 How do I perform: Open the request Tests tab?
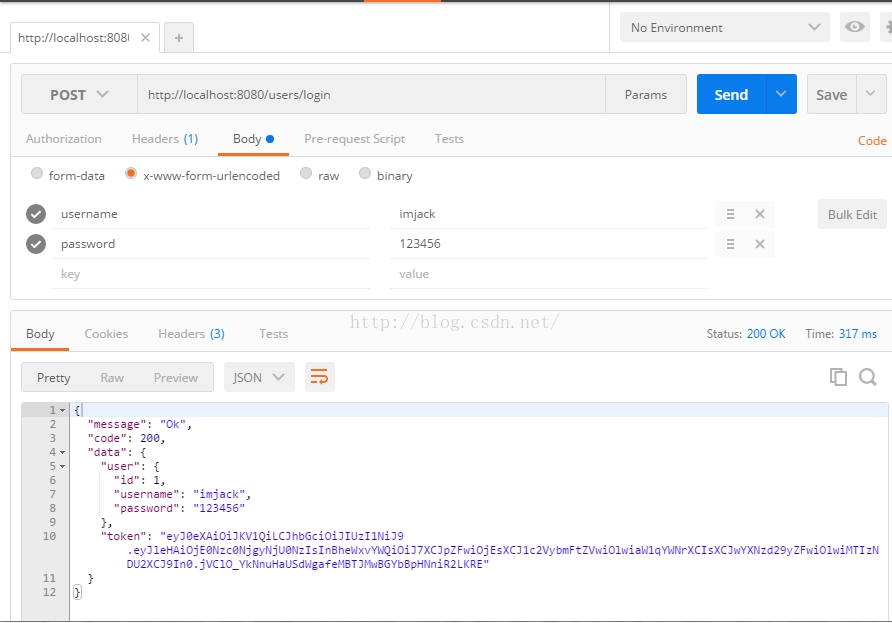tap(449, 139)
